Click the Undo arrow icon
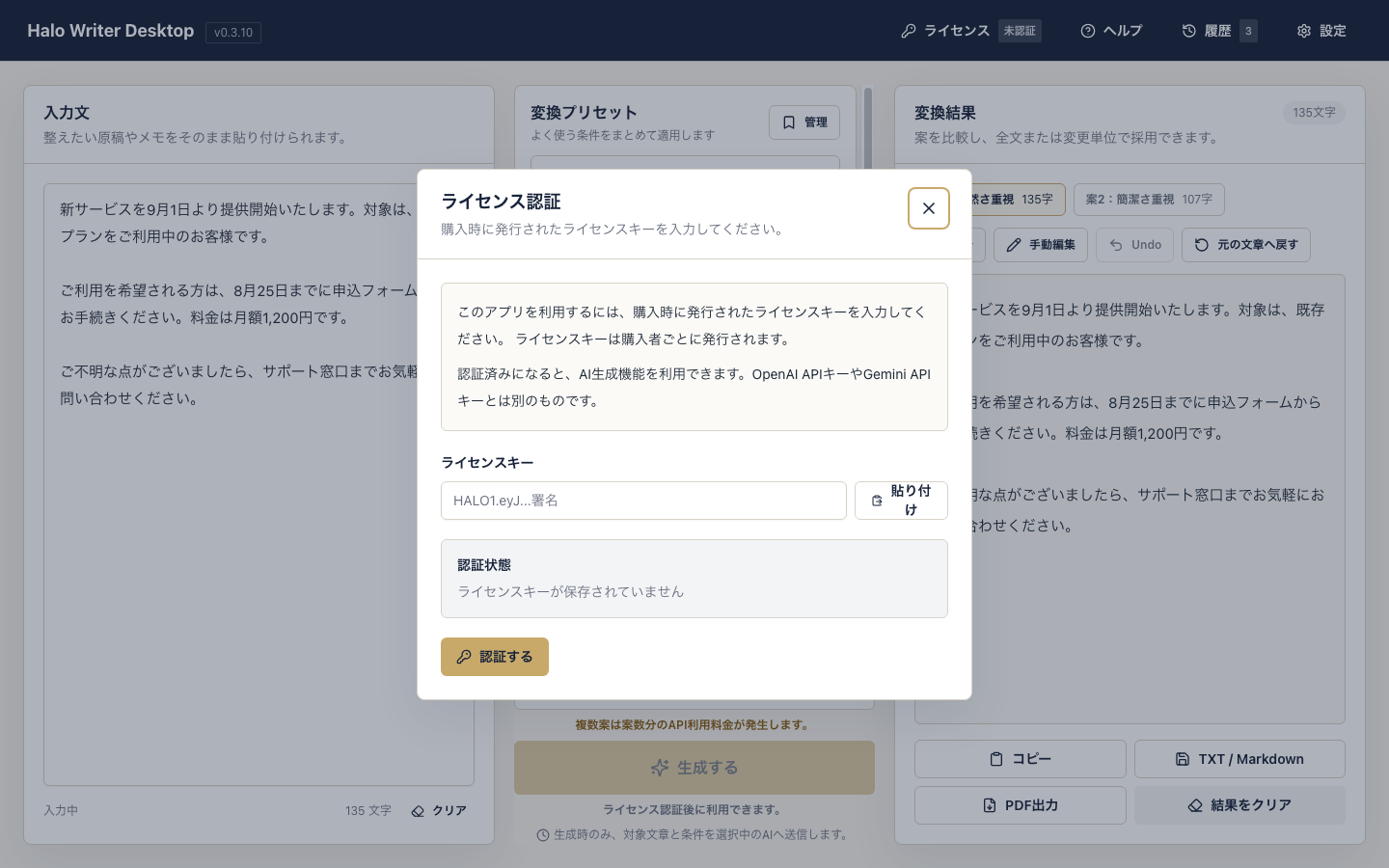 tap(1116, 245)
